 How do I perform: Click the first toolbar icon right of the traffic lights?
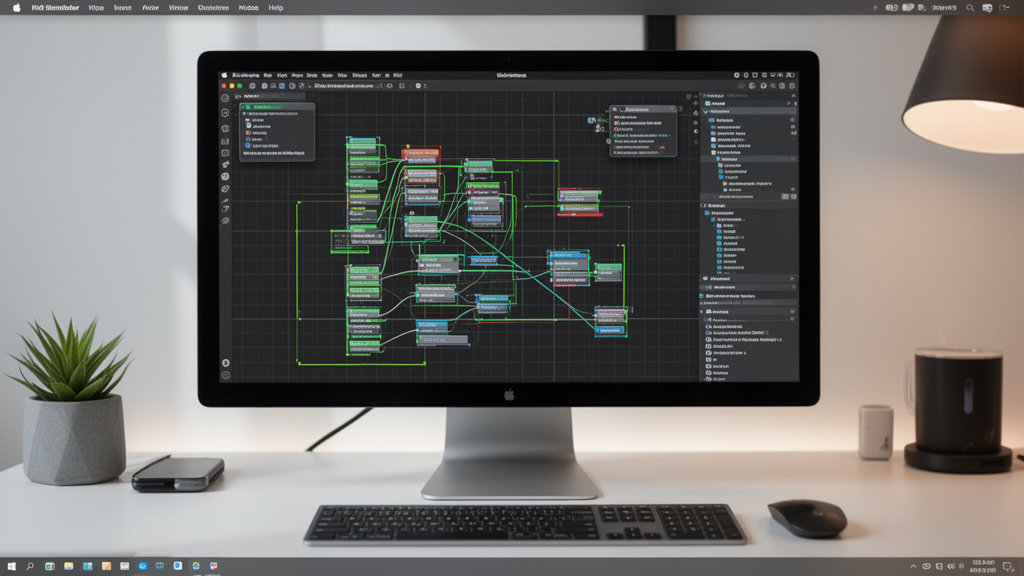[251, 86]
